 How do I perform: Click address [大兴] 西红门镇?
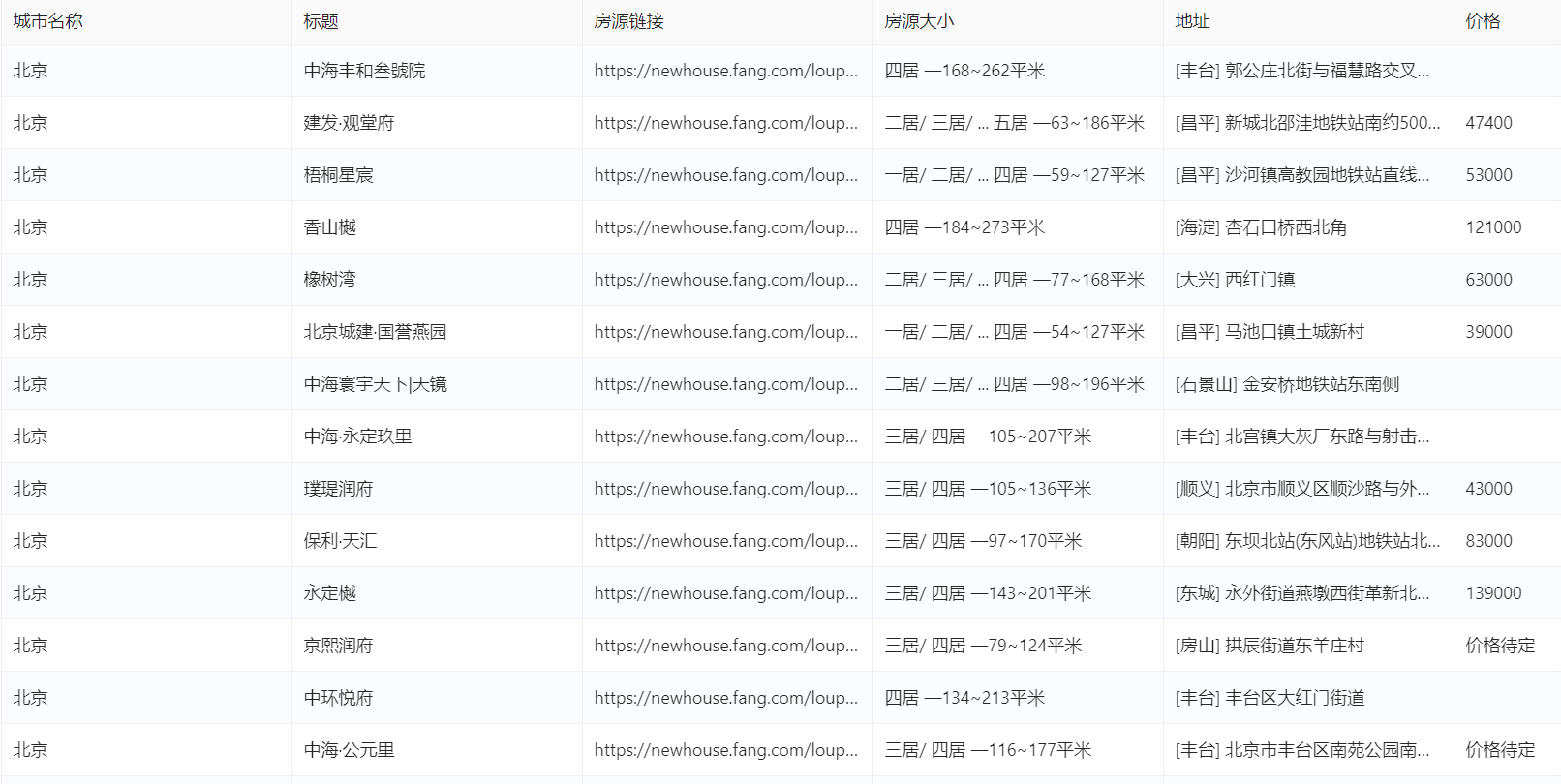click(x=1236, y=280)
